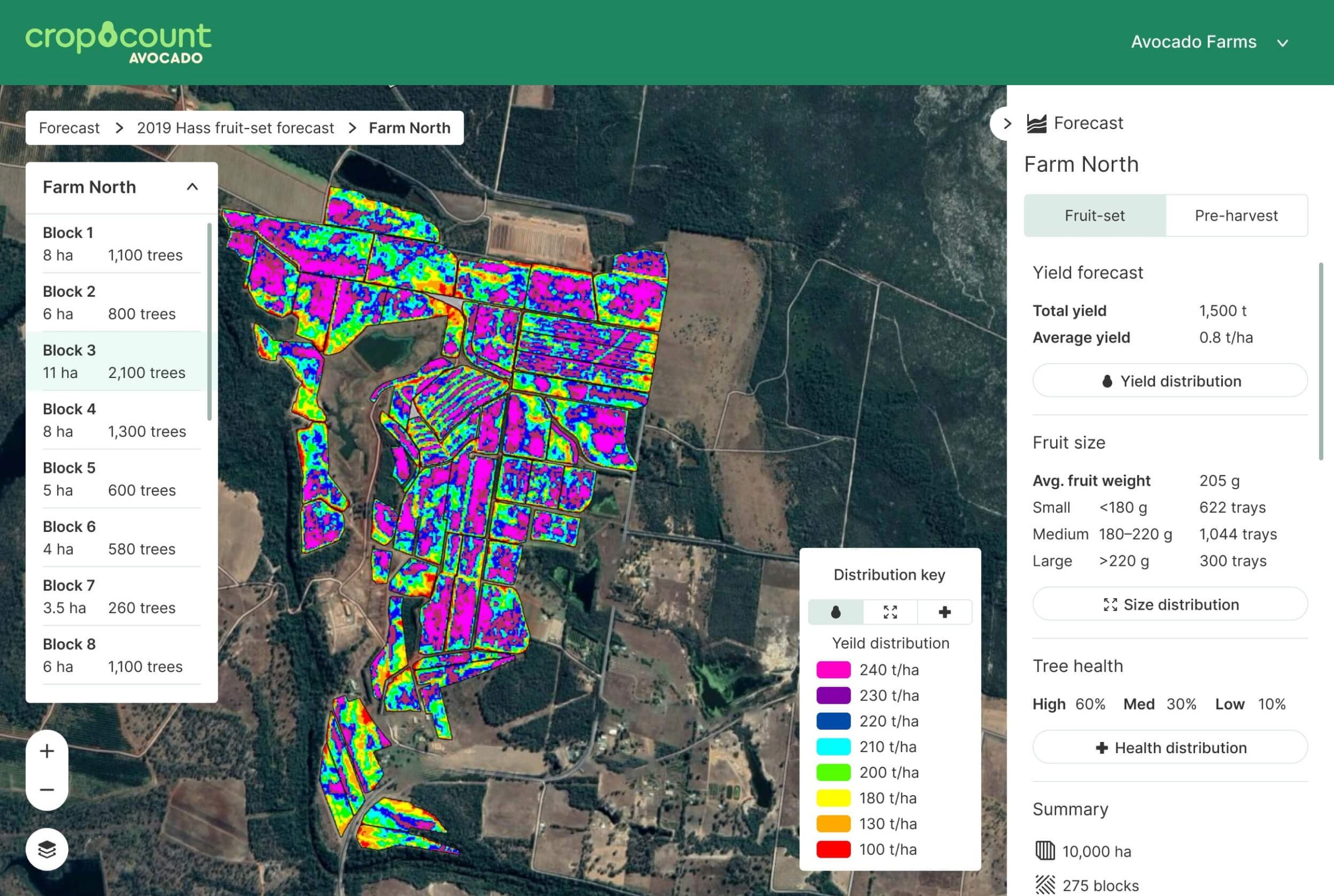Screen dimensions: 1334x896
Task: Open the Yield distribution button
Action: [x=1170, y=381]
